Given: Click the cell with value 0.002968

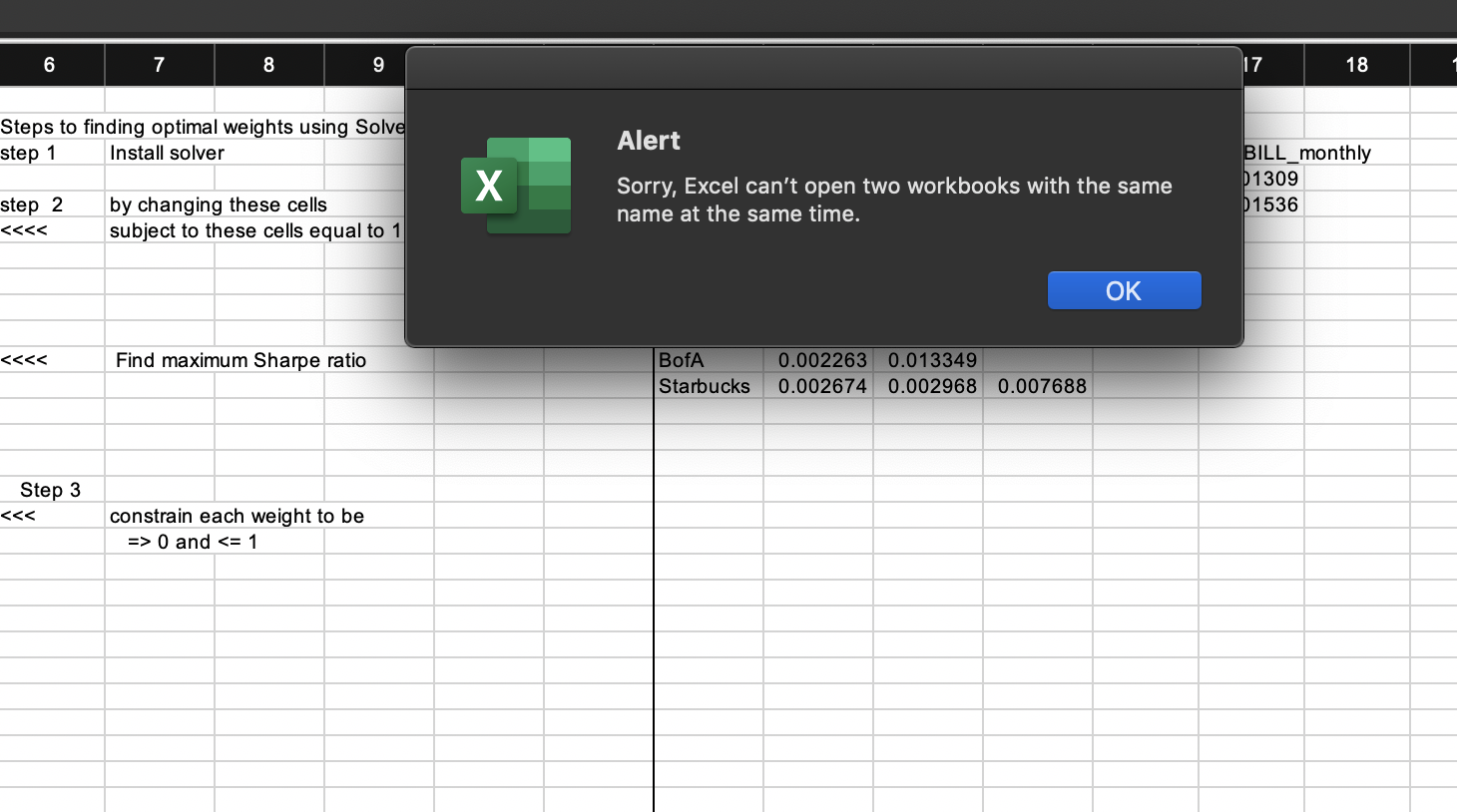Looking at the screenshot, I should [x=928, y=386].
